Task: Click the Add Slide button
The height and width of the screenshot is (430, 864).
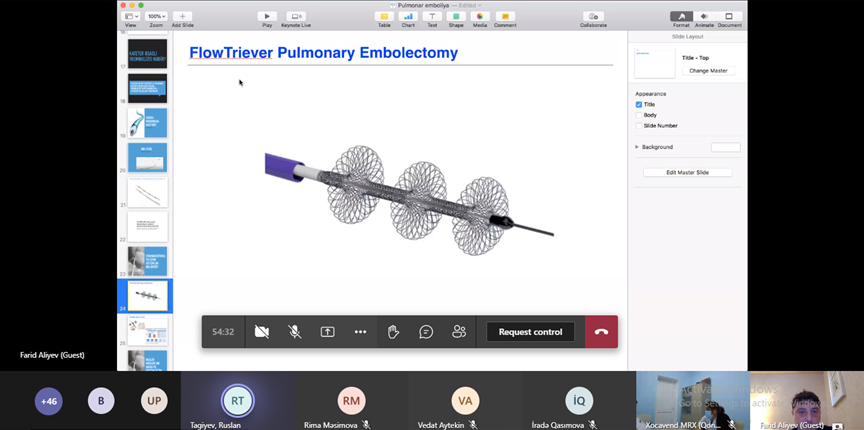Action: click(x=182, y=17)
